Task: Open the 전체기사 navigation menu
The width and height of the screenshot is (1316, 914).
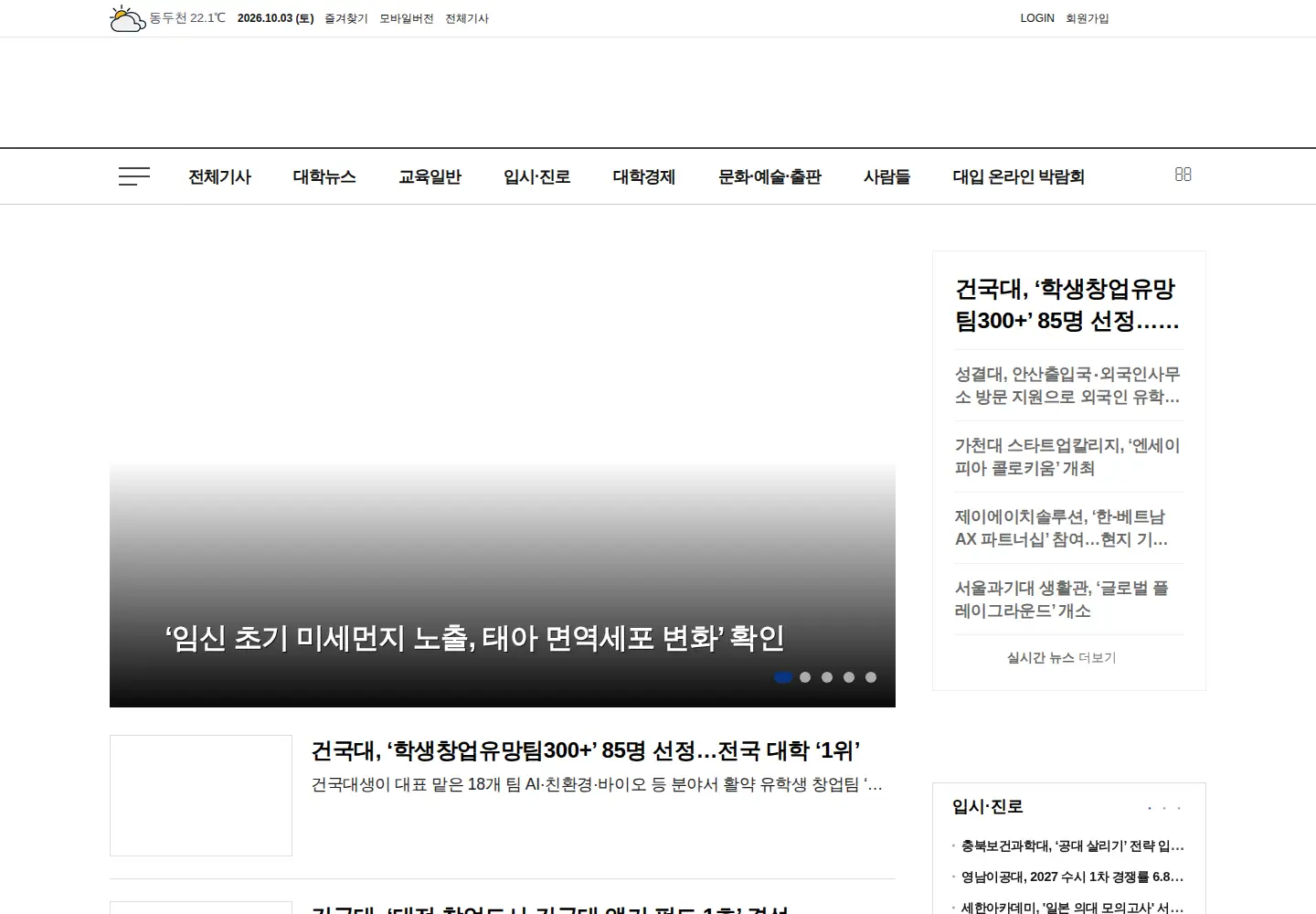Action: click(219, 176)
